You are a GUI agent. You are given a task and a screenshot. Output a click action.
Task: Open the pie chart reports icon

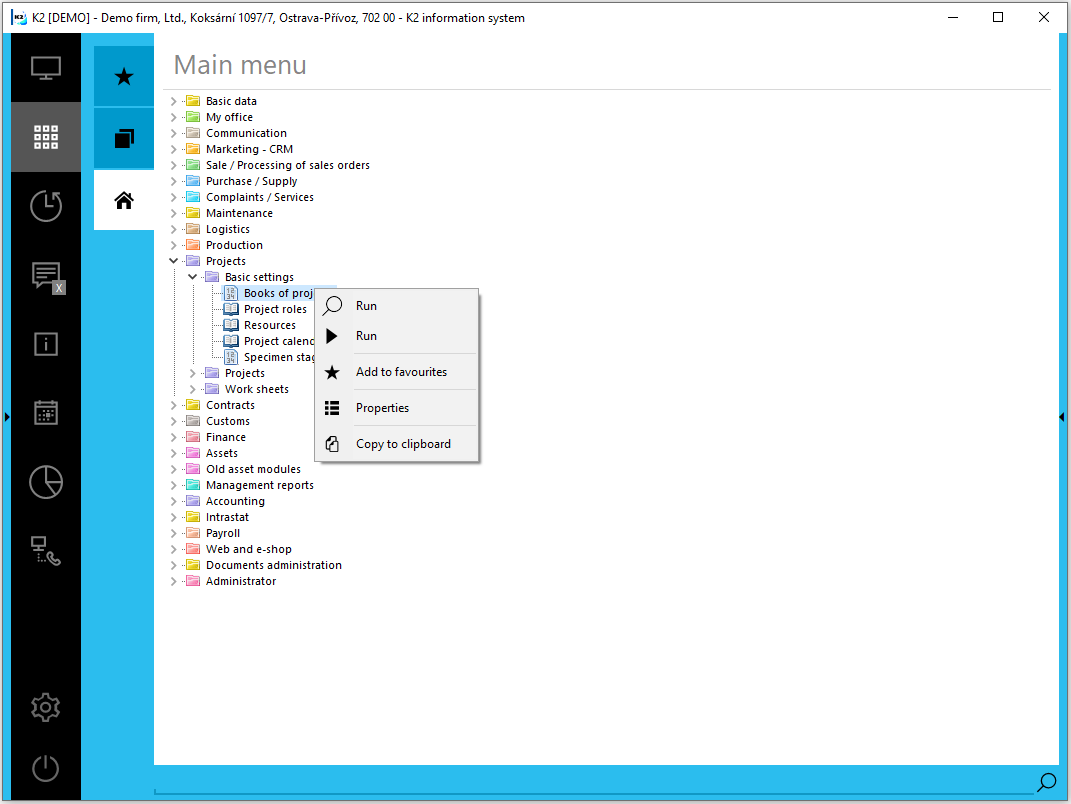point(46,482)
